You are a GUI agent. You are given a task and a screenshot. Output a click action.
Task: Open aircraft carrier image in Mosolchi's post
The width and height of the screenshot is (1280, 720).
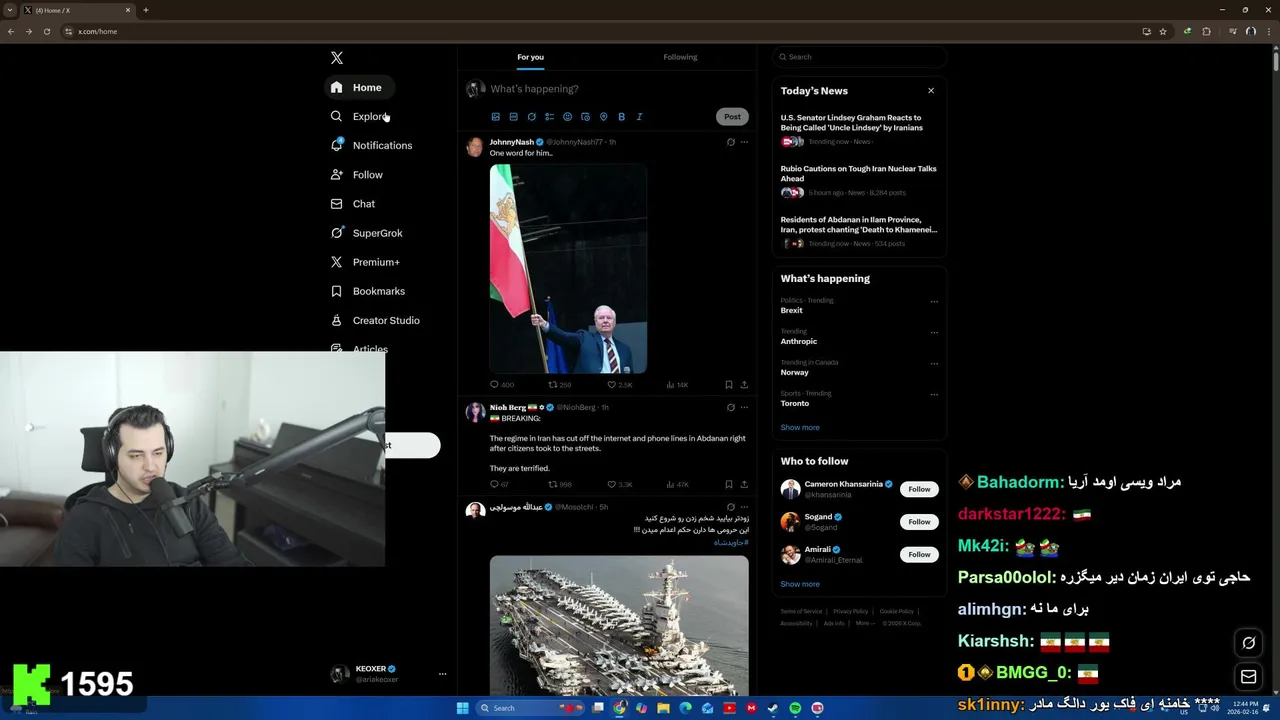[619, 626]
